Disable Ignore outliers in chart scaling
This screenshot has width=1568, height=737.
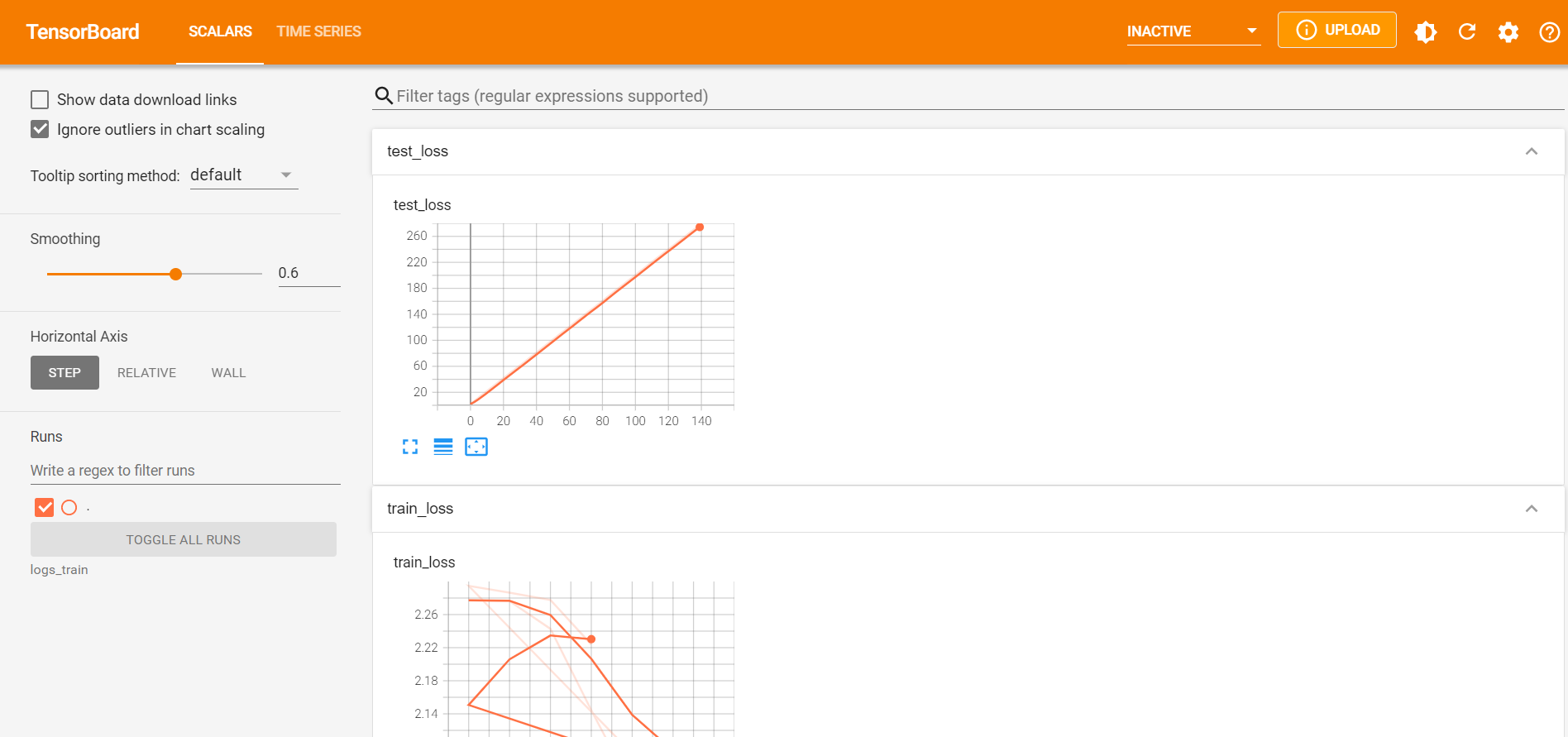40,129
